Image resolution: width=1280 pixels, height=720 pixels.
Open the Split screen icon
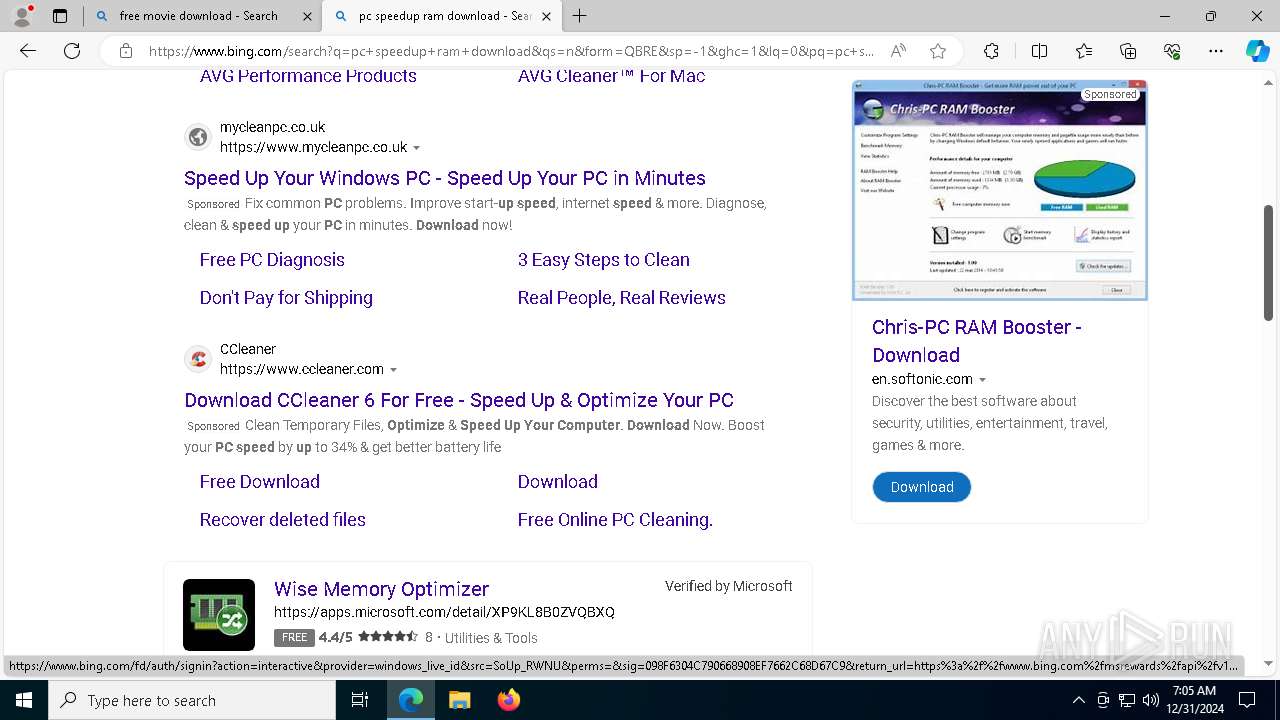[x=1039, y=51]
